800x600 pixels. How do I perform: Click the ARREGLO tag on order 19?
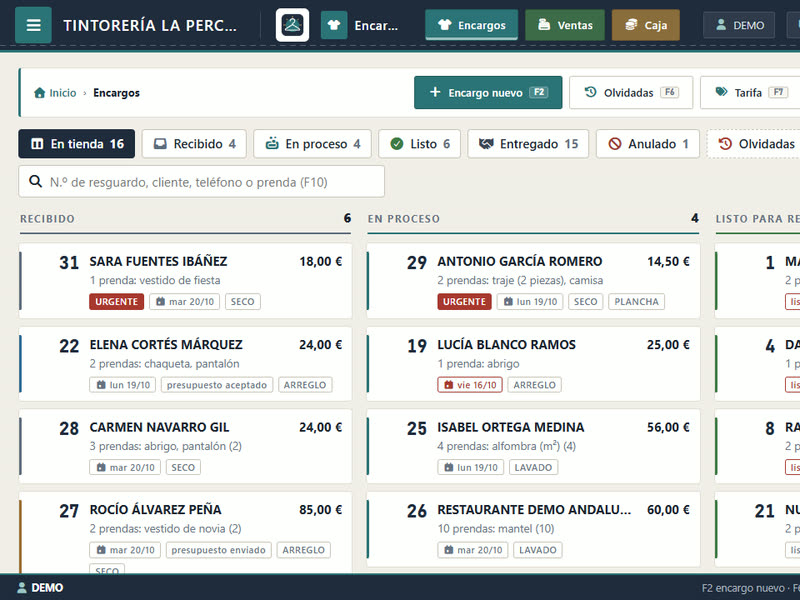[x=534, y=385]
